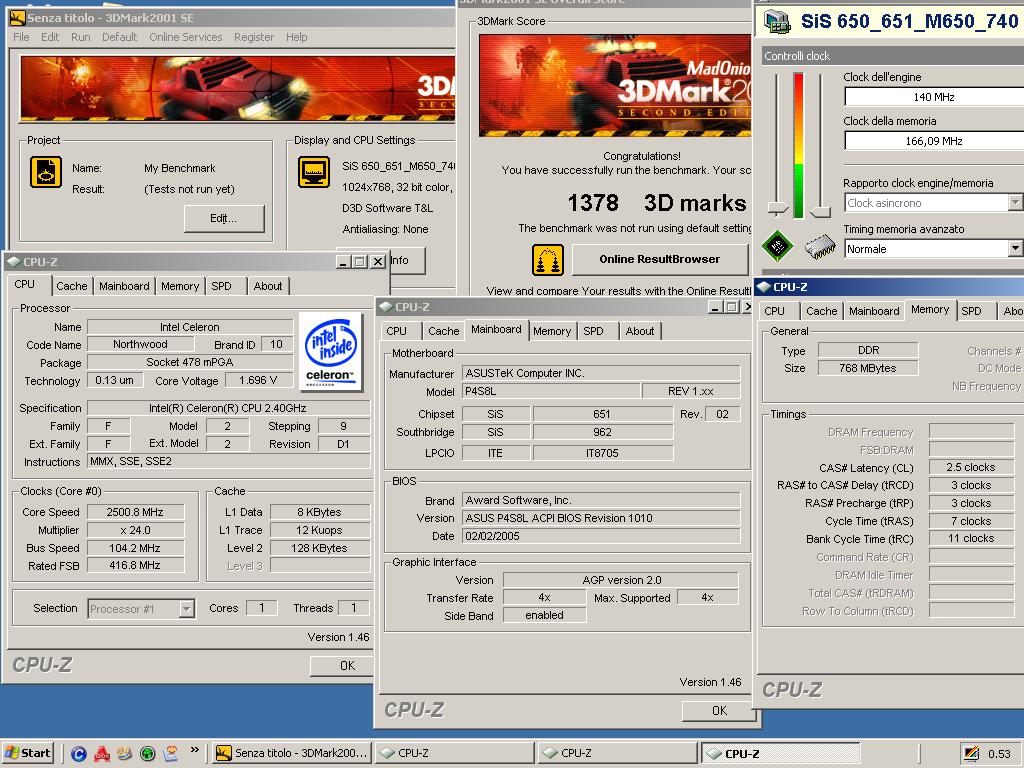The height and width of the screenshot is (768, 1024).
Task: Click the fifth quick launch icon with heart
Action: [x=171, y=754]
